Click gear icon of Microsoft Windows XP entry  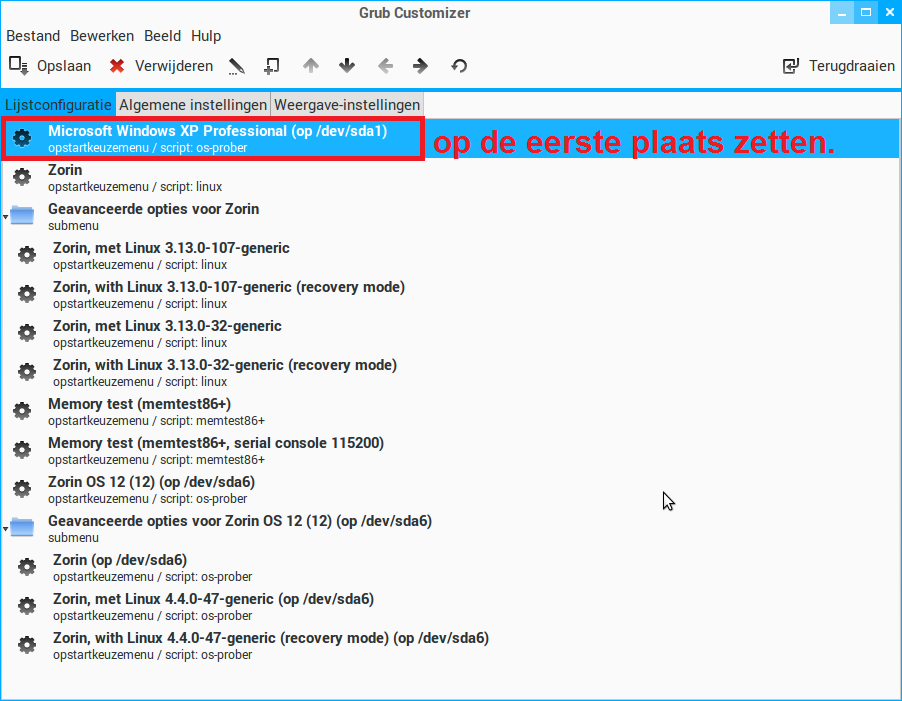pyautogui.click(x=22, y=138)
